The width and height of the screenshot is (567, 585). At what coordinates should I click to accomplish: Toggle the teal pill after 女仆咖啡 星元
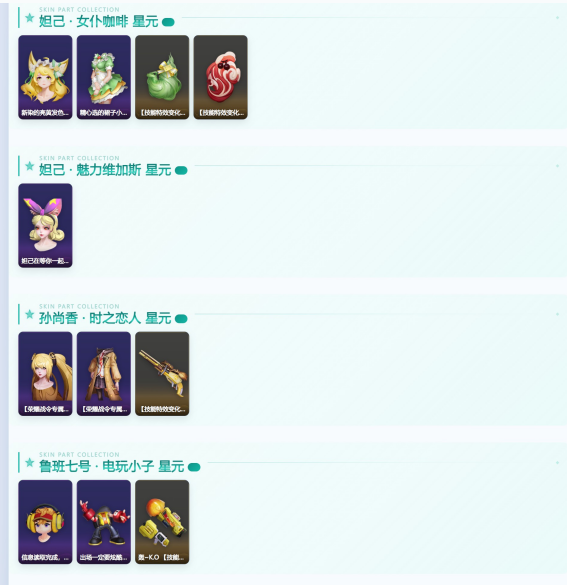(168, 22)
